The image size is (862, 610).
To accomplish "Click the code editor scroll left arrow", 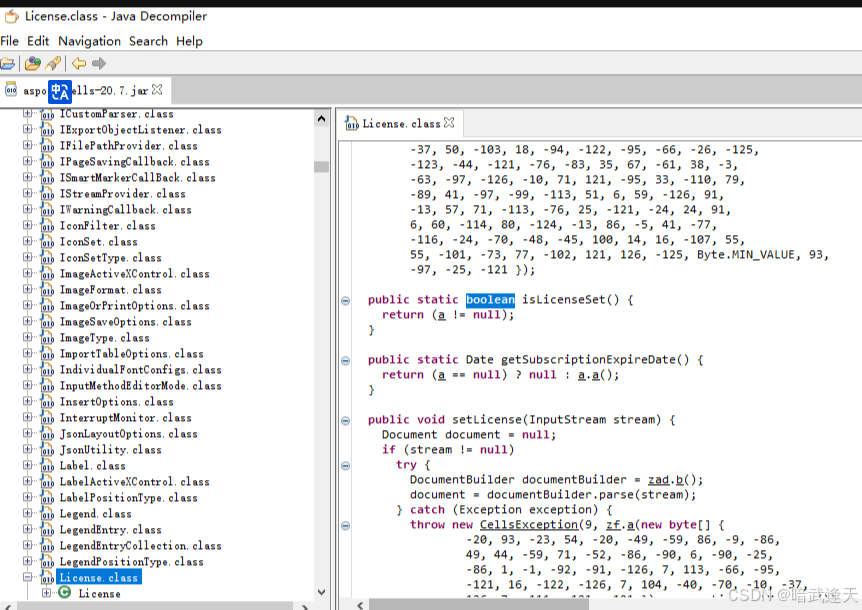I will click(360, 605).
